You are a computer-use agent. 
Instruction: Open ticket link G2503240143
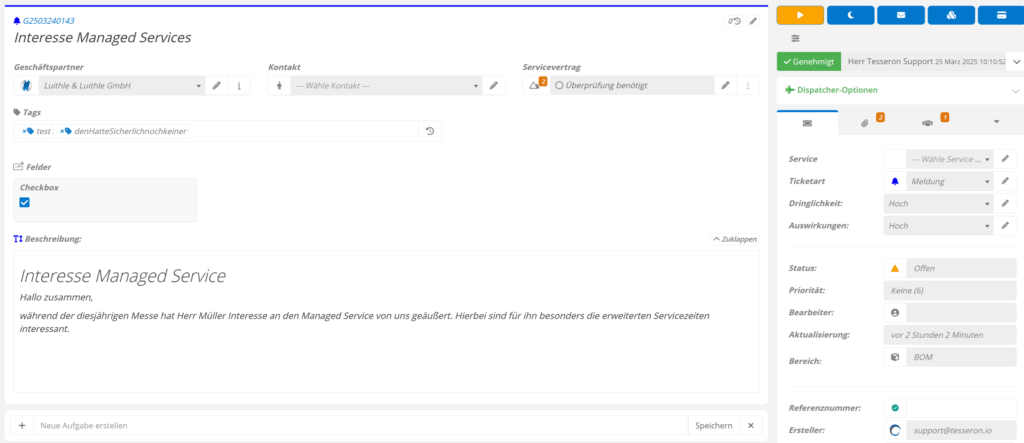[49, 21]
